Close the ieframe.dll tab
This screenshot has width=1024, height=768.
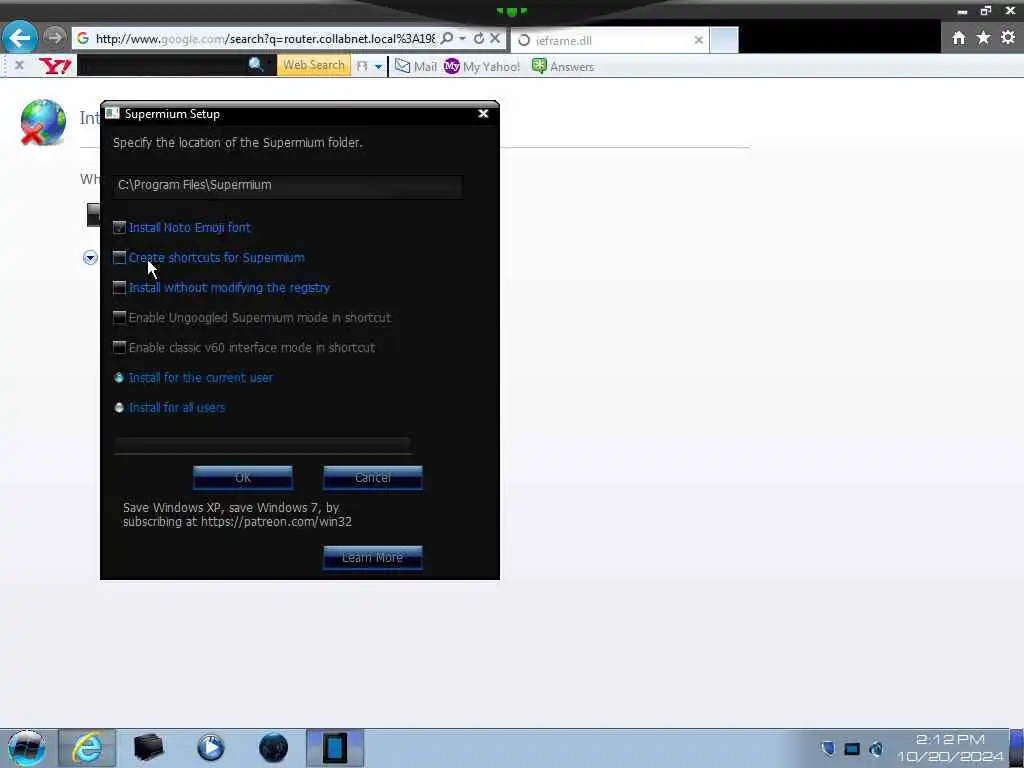[x=698, y=40]
